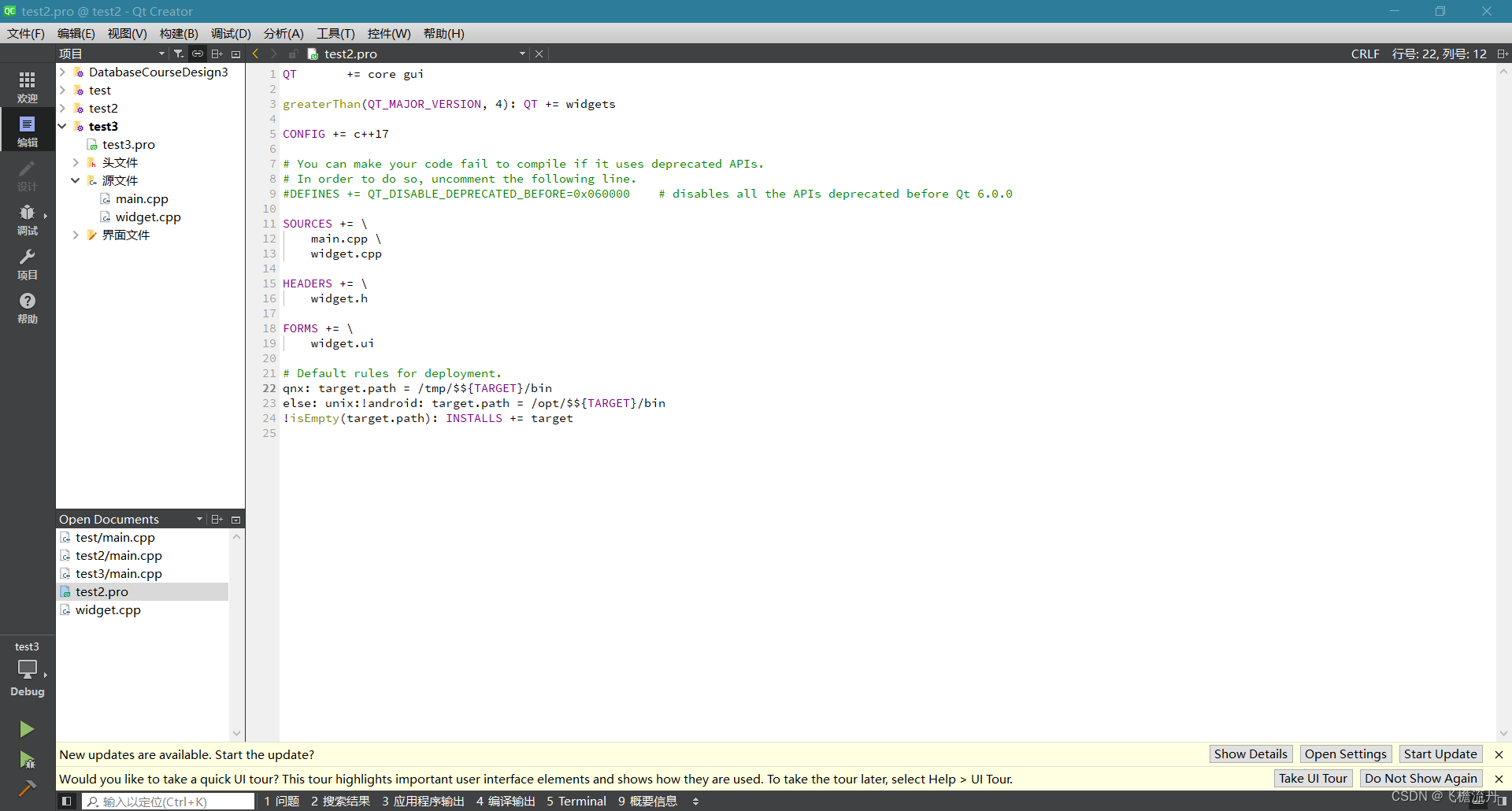Viewport: 1512px width, 811px height.
Task: Open the Design (设计) mode
Action: [x=28, y=175]
